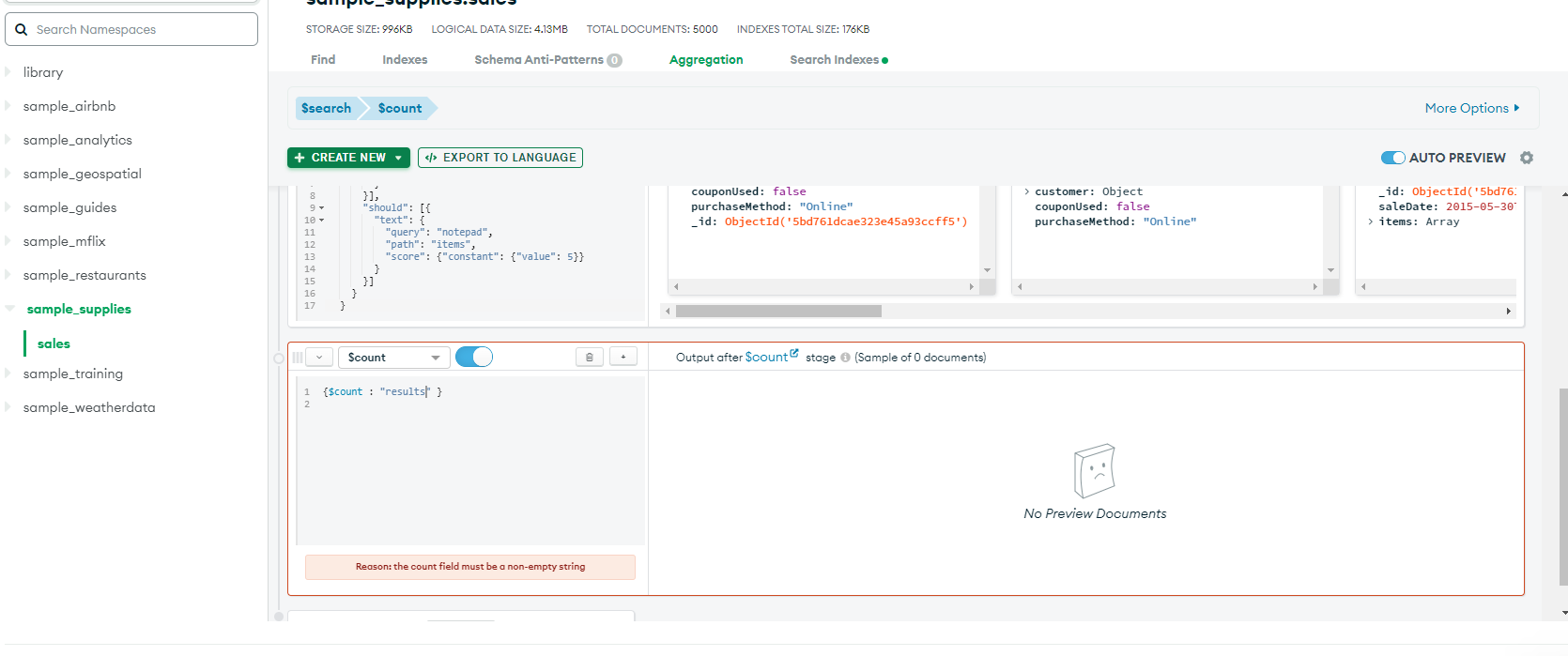Image resolution: width=1568 pixels, height=656 pixels.
Task: Click the info icon next to stage label
Action: coord(845,358)
